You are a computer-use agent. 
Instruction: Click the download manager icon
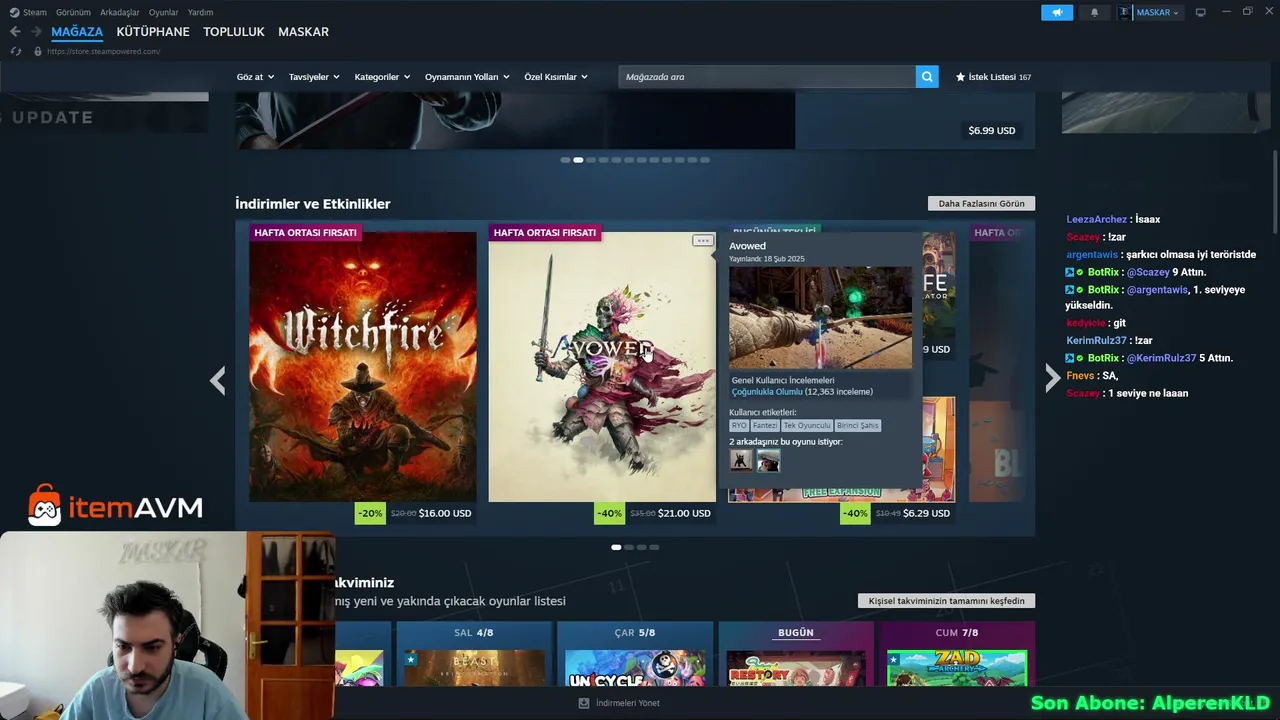584,703
